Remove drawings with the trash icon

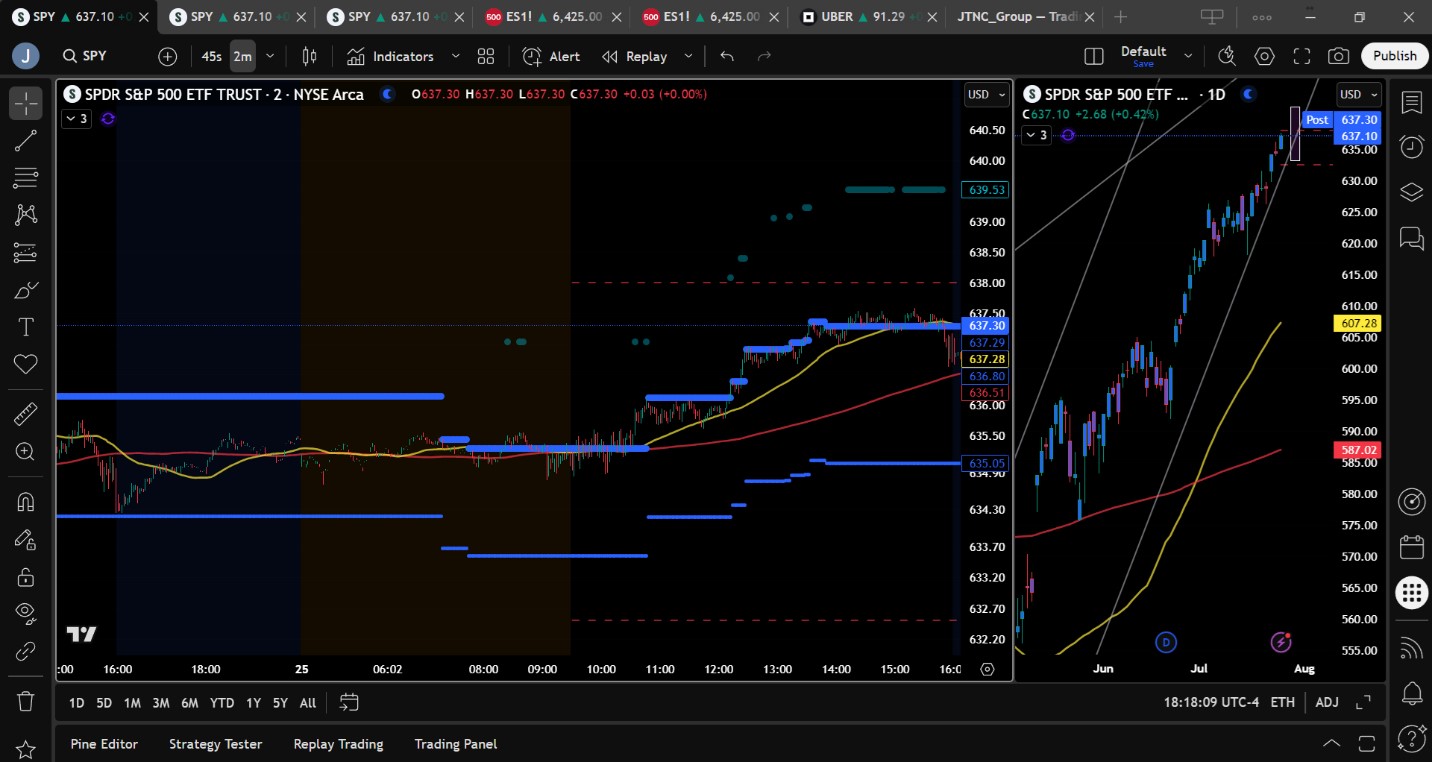[26, 700]
